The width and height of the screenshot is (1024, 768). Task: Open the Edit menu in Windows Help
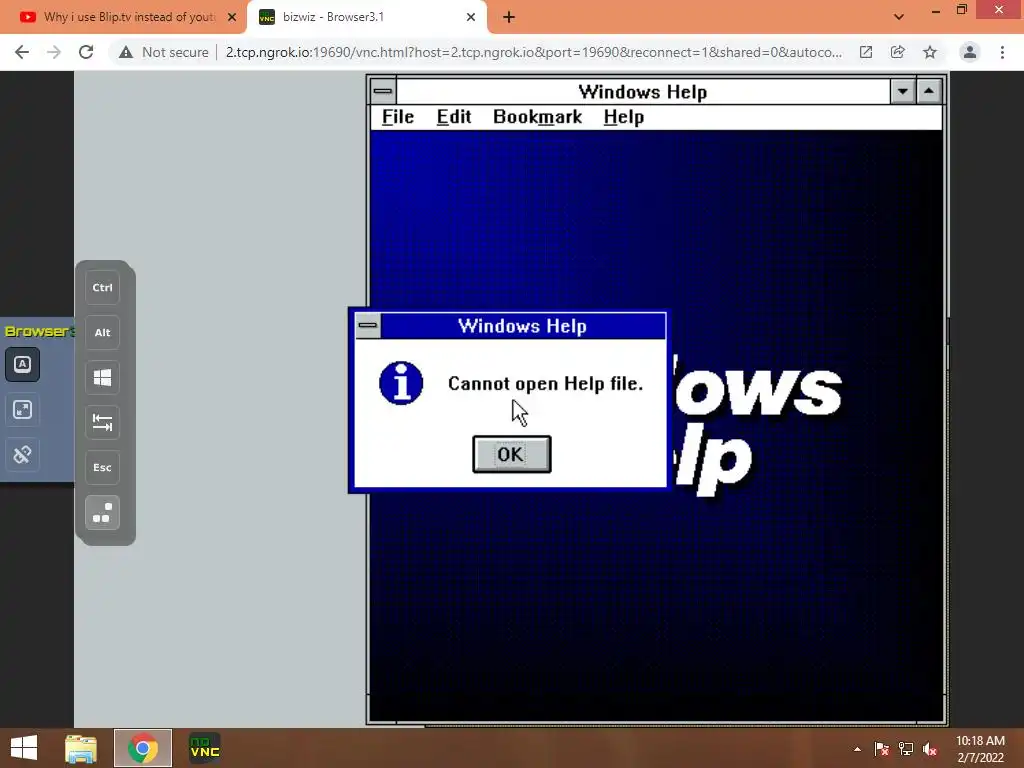click(x=454, y=117)
